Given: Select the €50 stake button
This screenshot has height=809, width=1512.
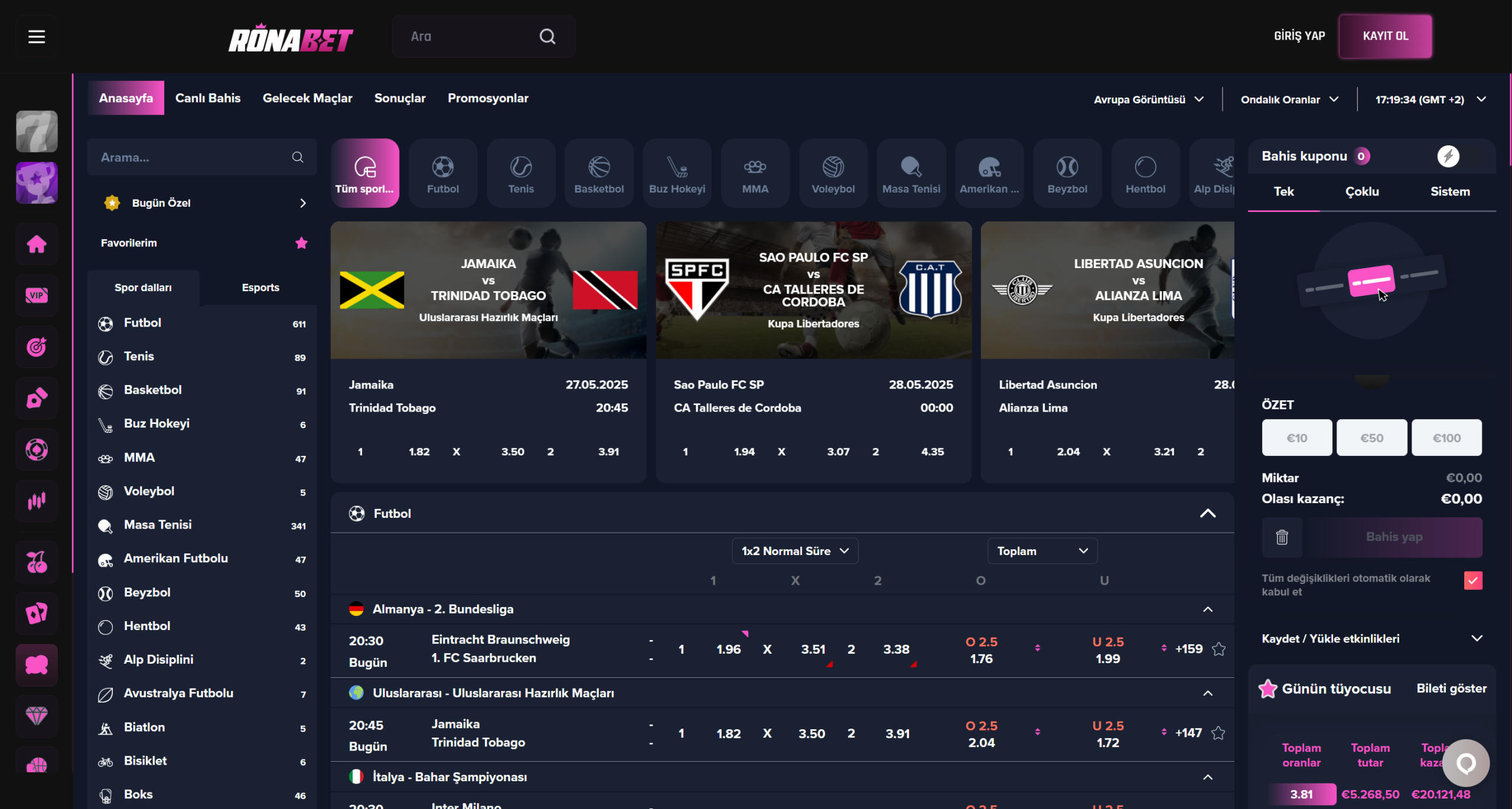Looking at the screenshot, I should click(1371, 438).
